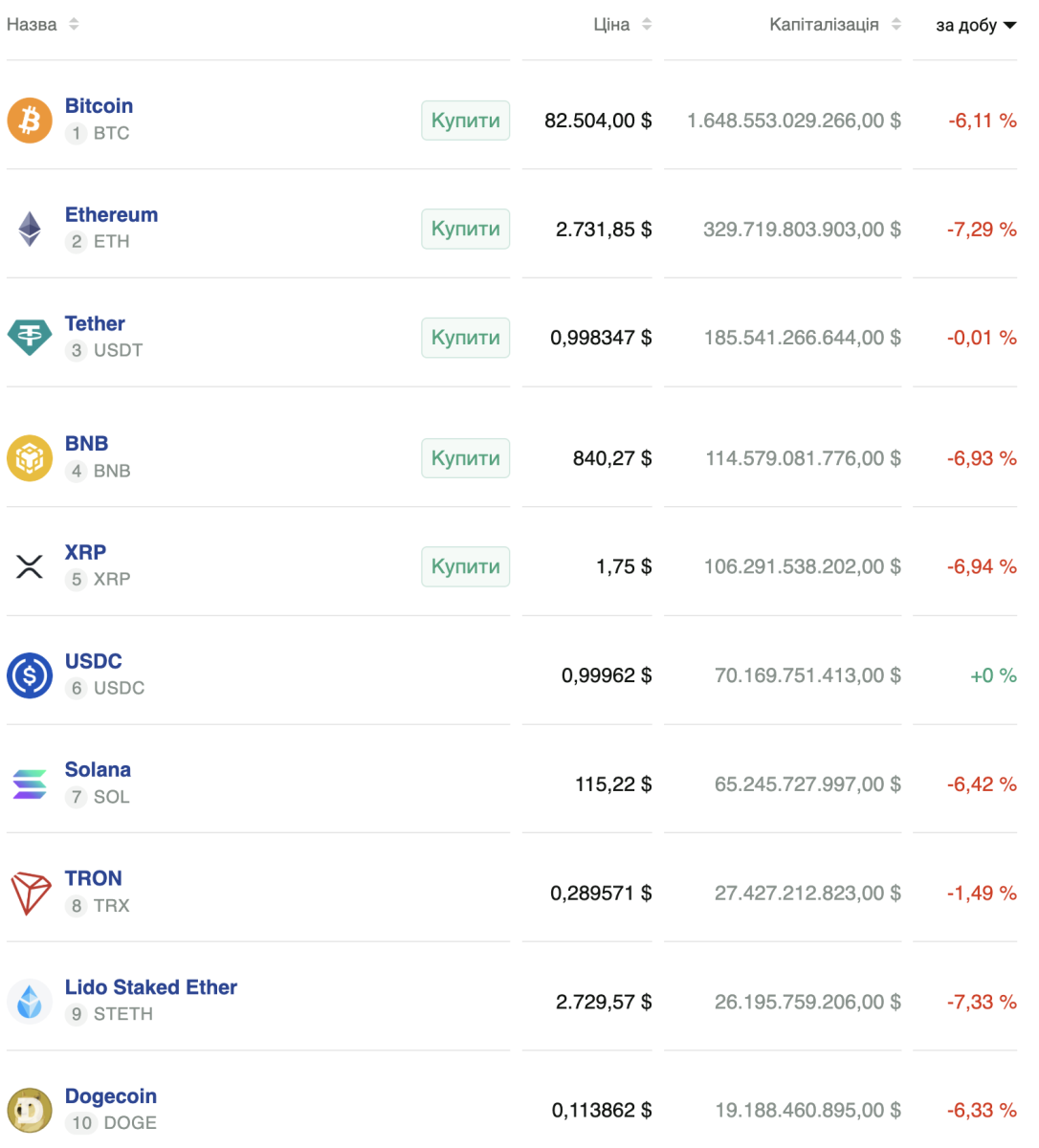Click the Bitcoin coin logo icon
The height and width of the screenshot is (1148, 1039).
point(30,121)
